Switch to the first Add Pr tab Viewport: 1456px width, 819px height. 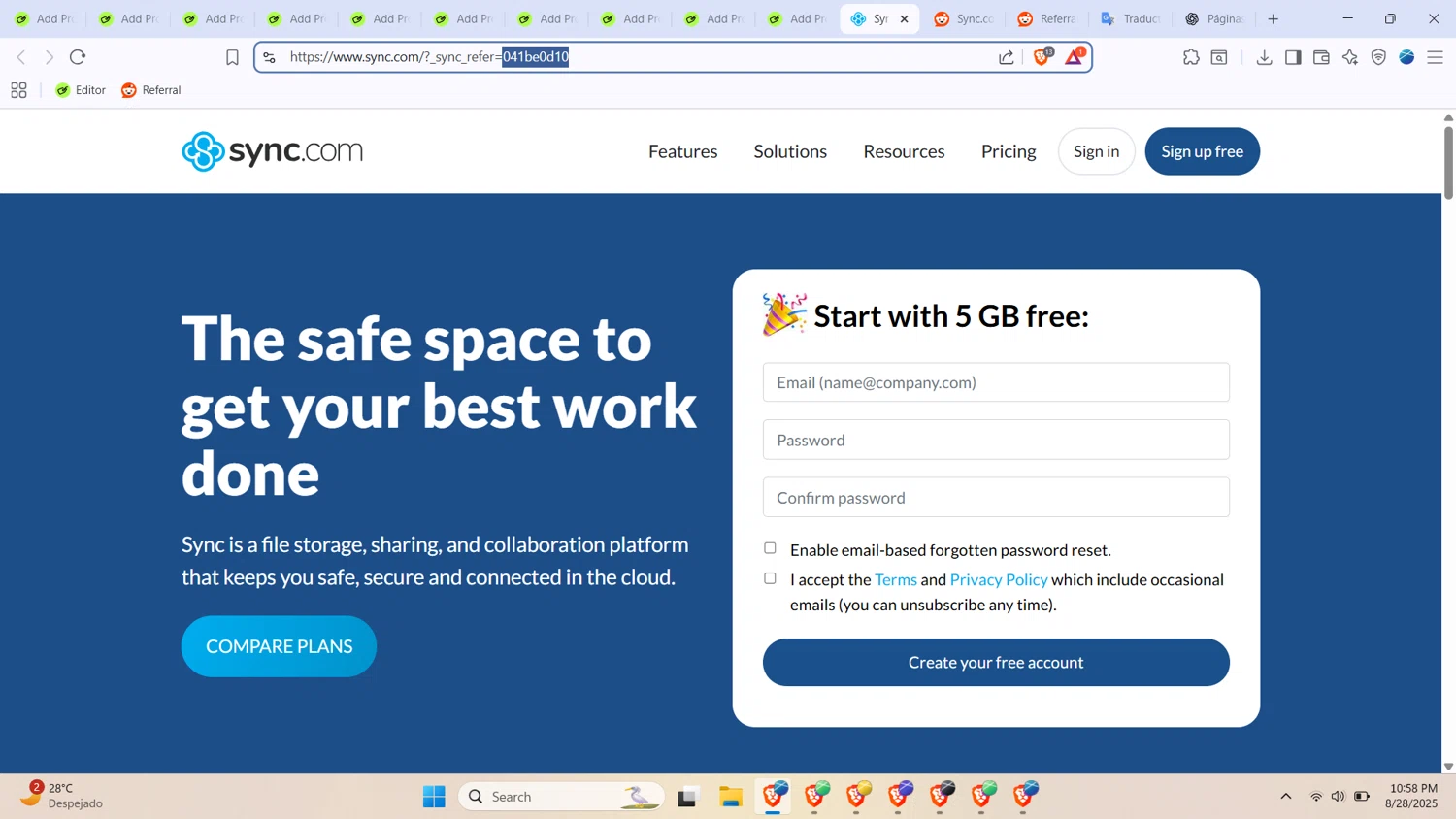click(45, 18)
